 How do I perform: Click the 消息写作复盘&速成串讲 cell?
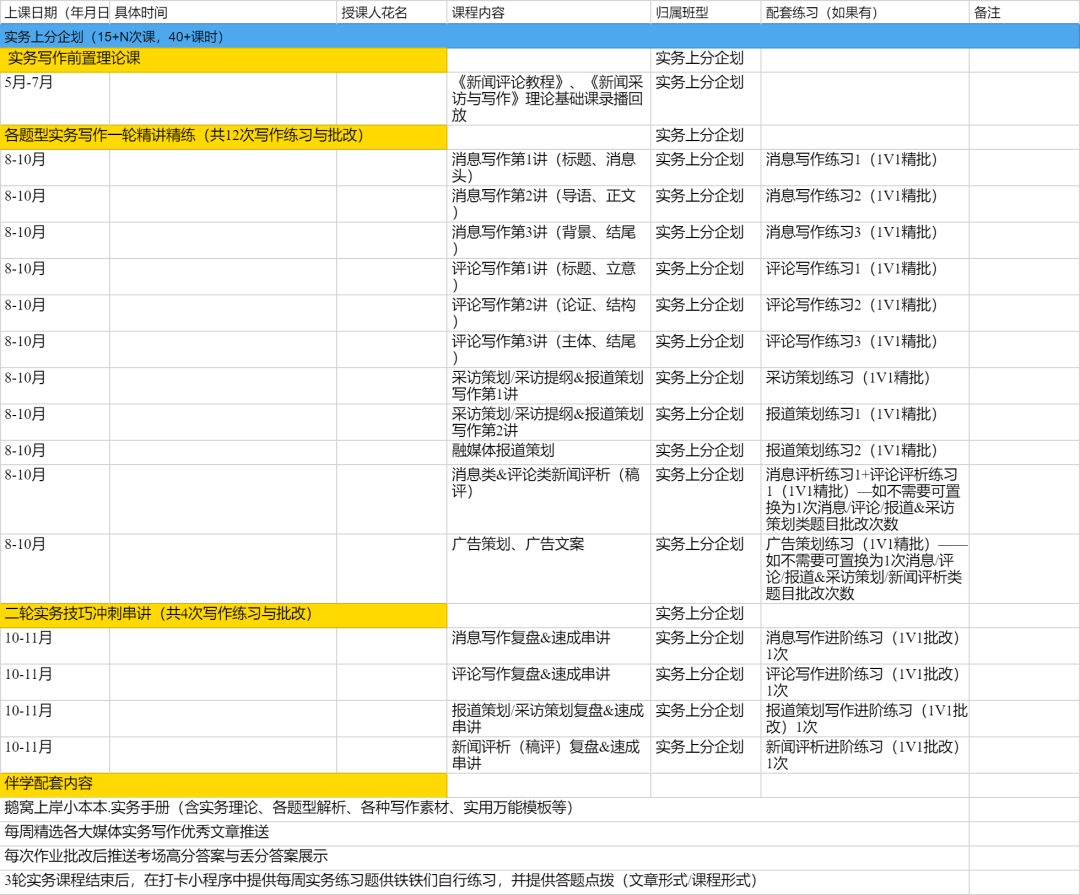pos(549,646)
